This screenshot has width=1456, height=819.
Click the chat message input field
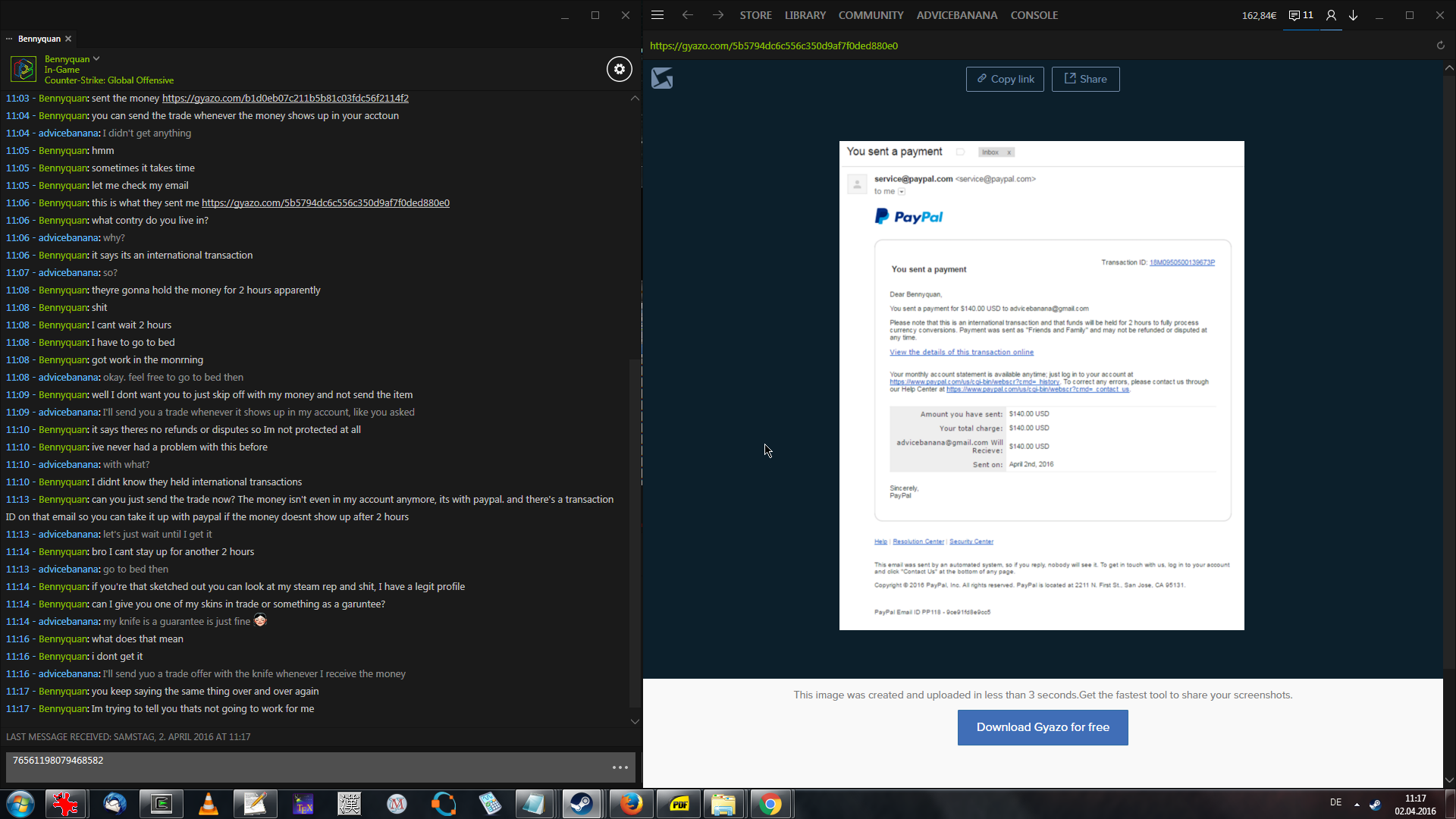[x=303, y=766]
